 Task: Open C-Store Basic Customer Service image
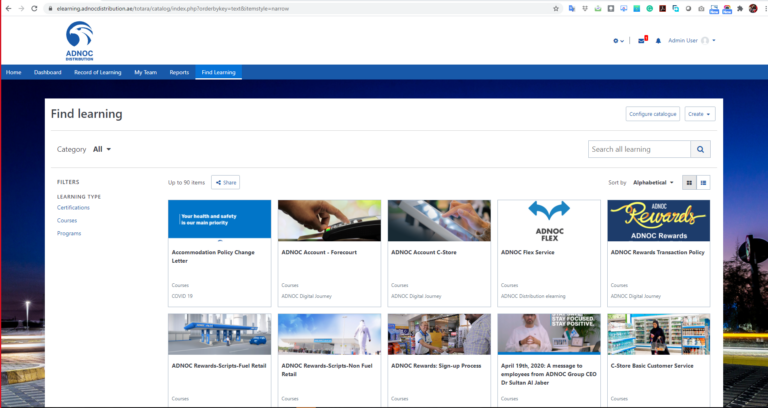pos(659,334)
